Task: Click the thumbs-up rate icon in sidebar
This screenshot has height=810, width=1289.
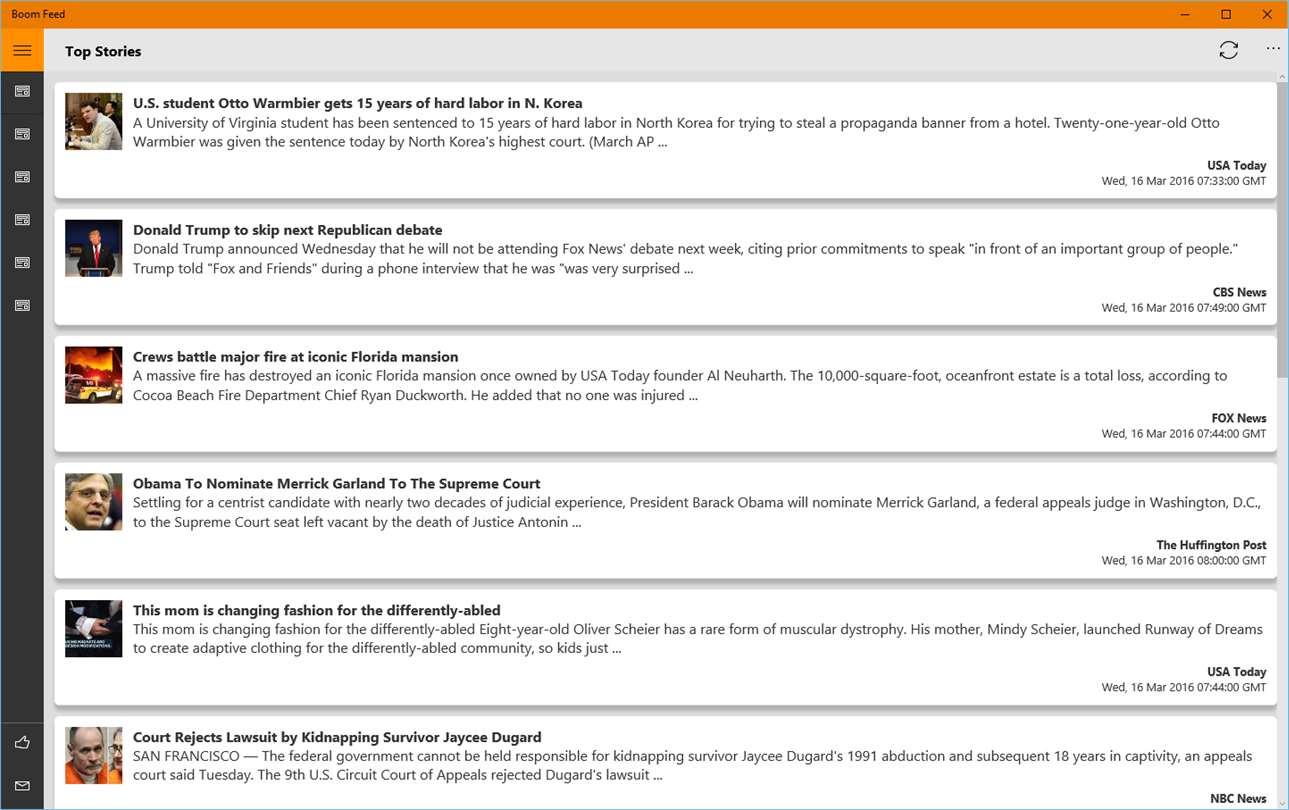Action: (22, 743)
